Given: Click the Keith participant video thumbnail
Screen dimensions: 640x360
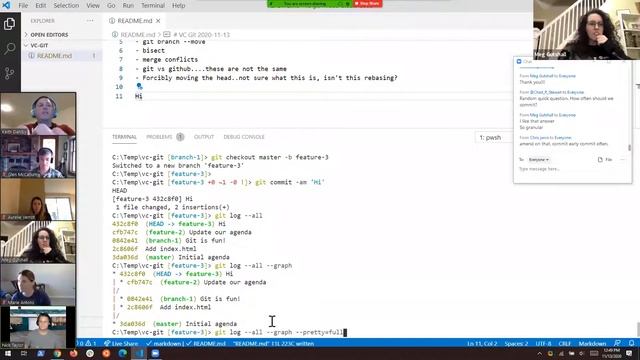Looking at the screenshot, I should pyautogui.click(x=38, y=114).
